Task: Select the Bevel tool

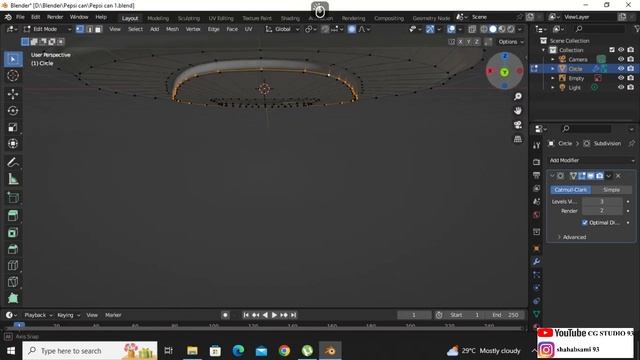Action: click(x=13, y=249)
